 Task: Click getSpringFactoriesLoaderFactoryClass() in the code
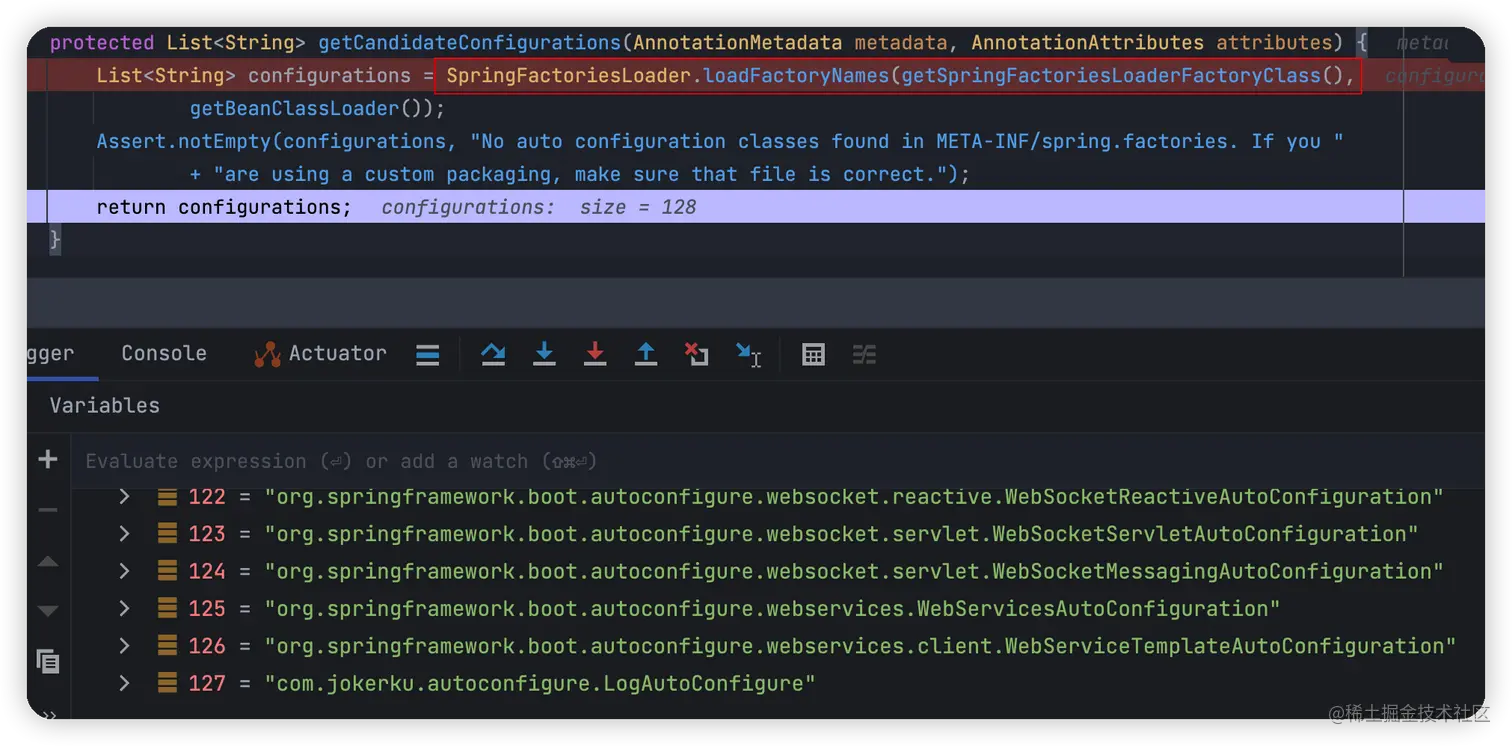[1123, 76]
